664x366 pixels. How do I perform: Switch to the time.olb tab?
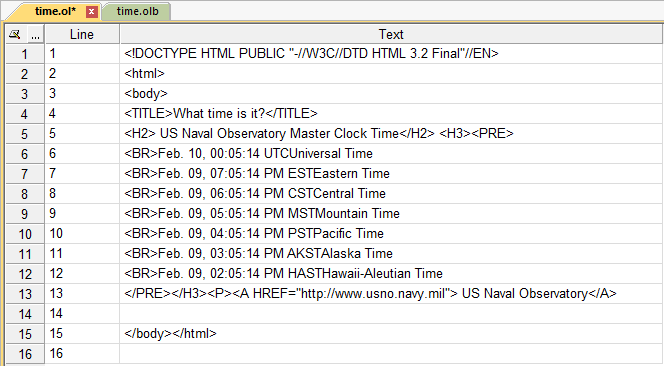coord(137,11)
